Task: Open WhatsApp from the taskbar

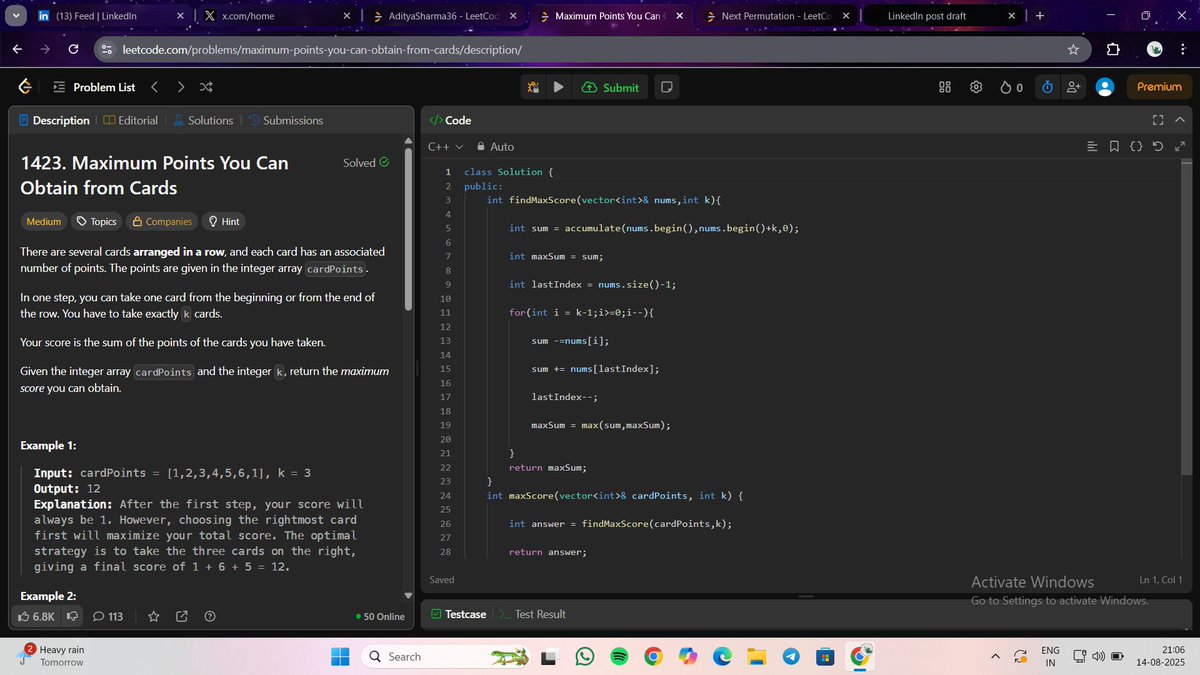Action: tap(585, 657)
